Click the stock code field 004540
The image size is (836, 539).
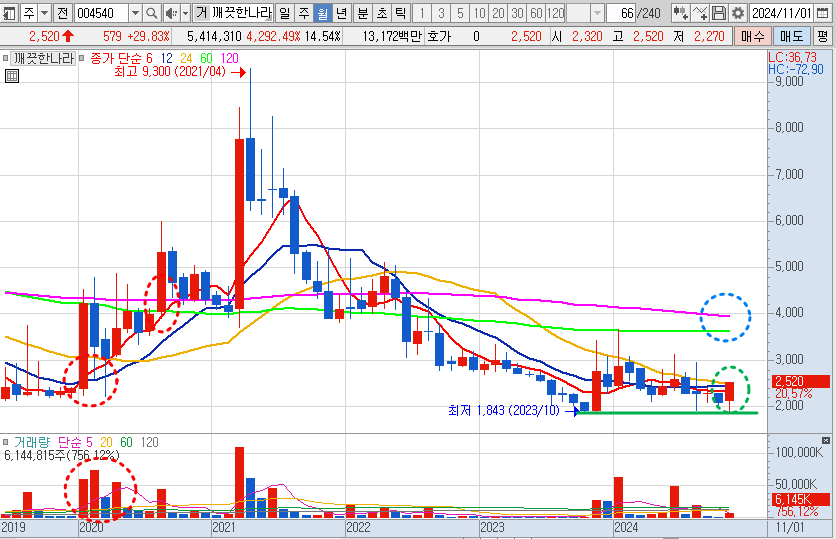[x=101, y=13]
